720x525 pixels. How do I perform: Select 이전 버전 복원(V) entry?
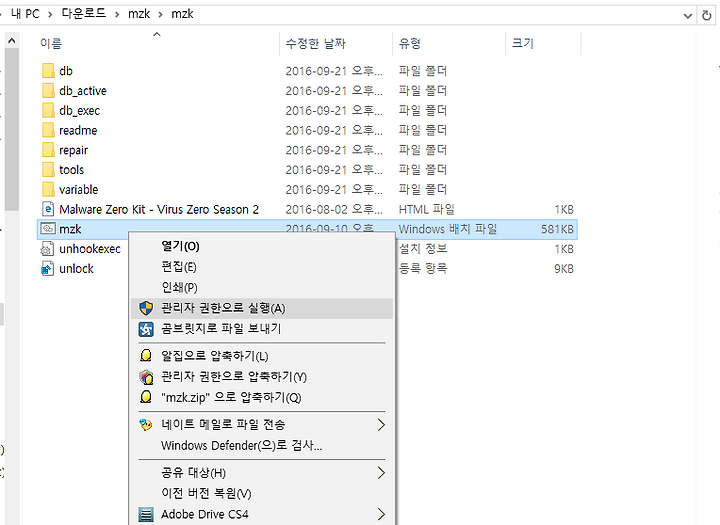262,493
